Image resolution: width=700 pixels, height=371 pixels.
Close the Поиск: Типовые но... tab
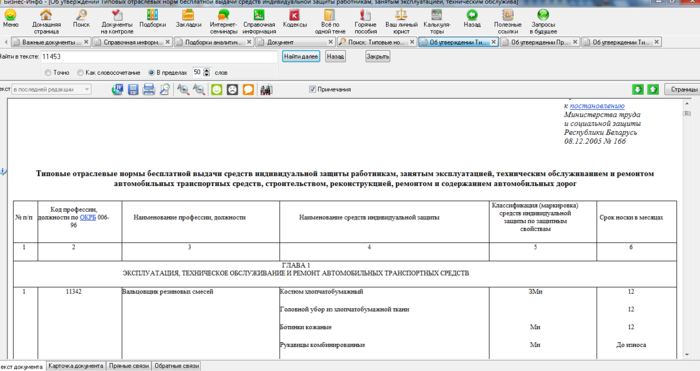coord(412,42)
